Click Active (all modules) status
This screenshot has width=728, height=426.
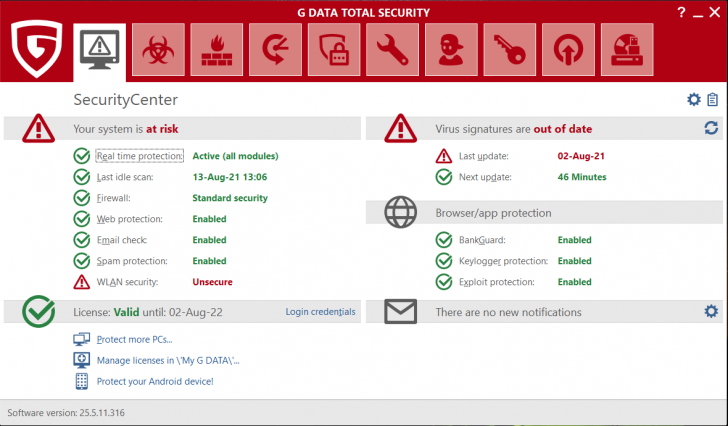[x=235, y=156]
